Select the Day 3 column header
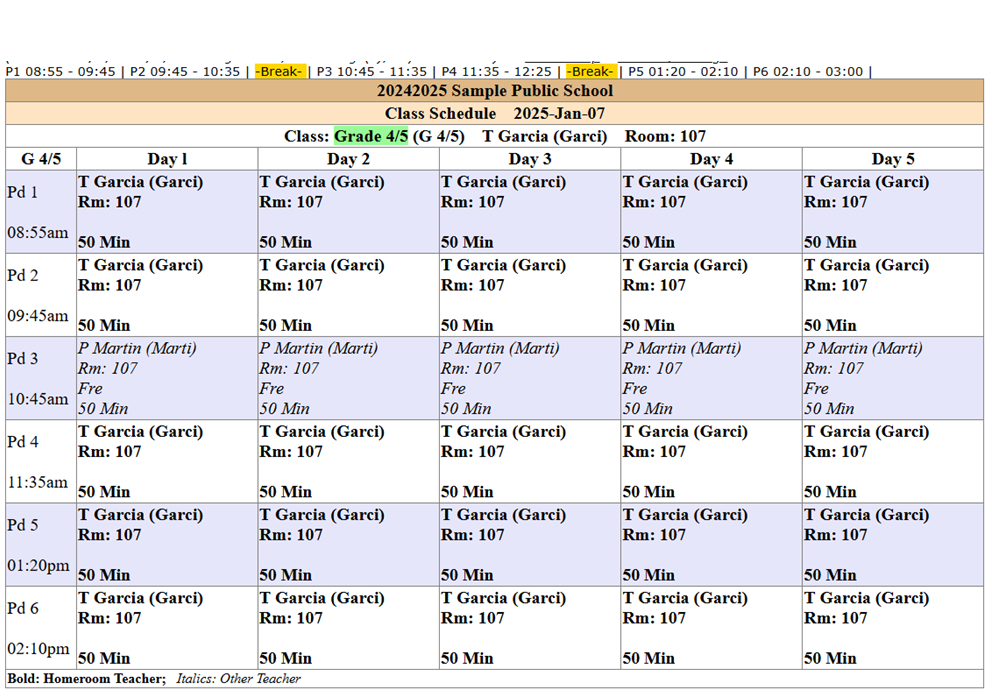 pos(529,159)
